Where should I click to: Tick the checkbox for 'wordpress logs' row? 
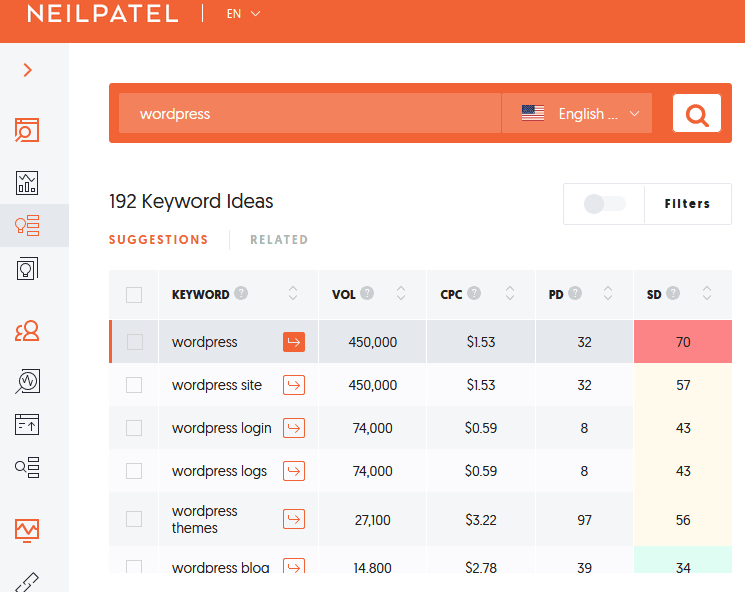click(134, 471)
